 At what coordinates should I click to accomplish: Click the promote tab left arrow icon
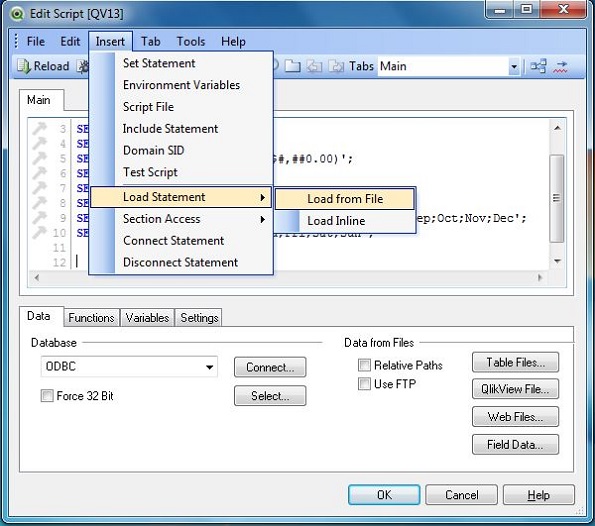pyautogui.click(x=314, y=66)
